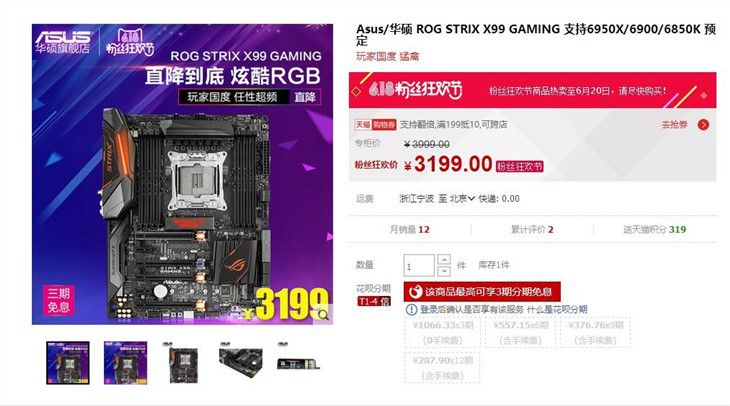730x406 pixels.
Task: Click the Huabei logo on installment banner
Action: pyautogui.click(x=414, y=292)
